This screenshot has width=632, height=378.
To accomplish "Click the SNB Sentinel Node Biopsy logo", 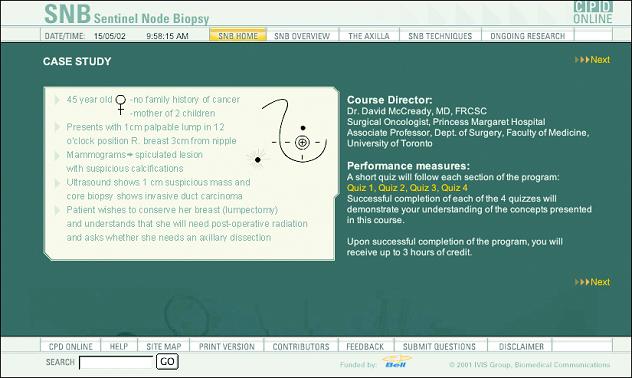I will point(127,14).
